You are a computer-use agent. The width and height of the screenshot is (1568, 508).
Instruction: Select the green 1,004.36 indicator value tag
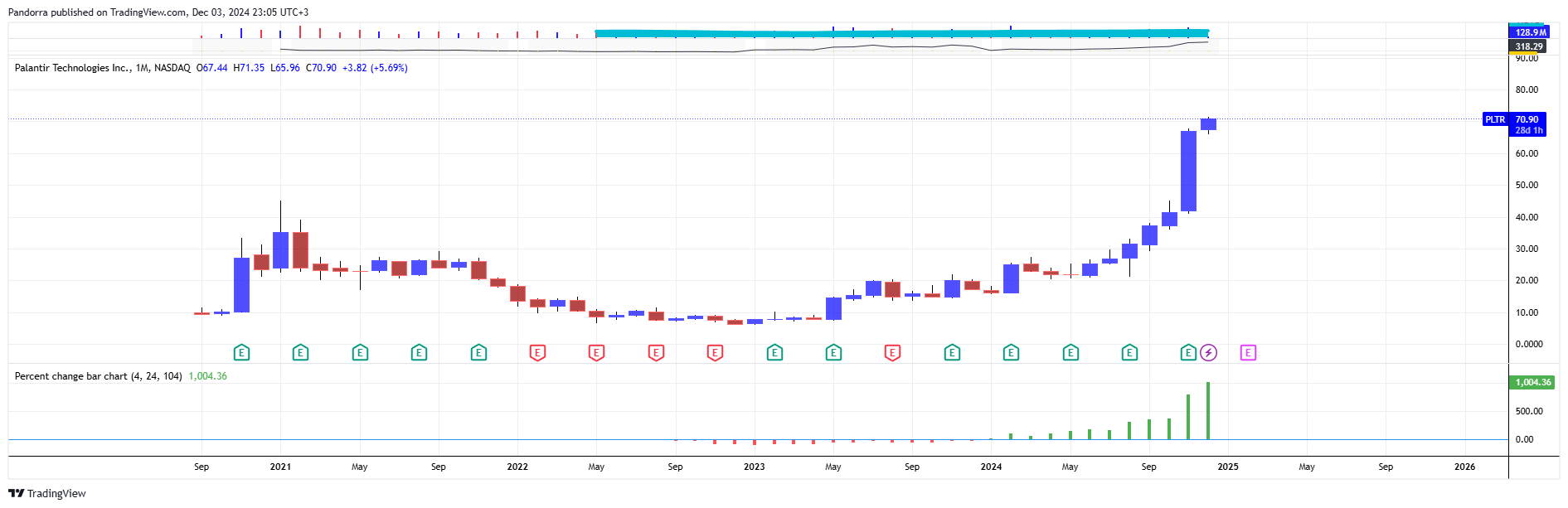click(1532, 382)
